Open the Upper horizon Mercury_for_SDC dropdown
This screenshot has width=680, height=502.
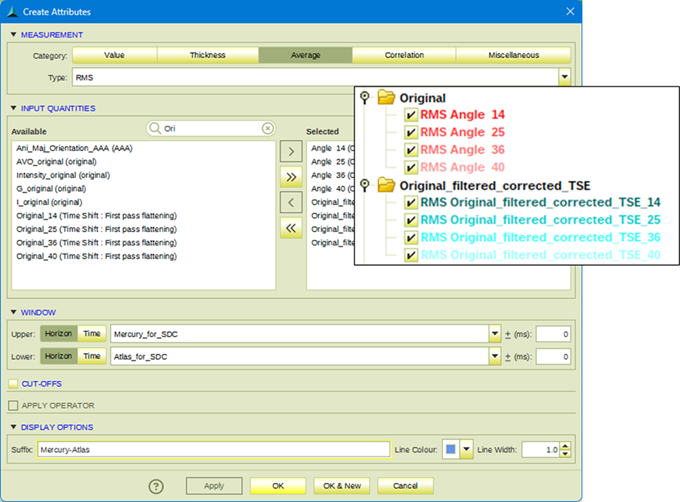click(x=495, y=334)
